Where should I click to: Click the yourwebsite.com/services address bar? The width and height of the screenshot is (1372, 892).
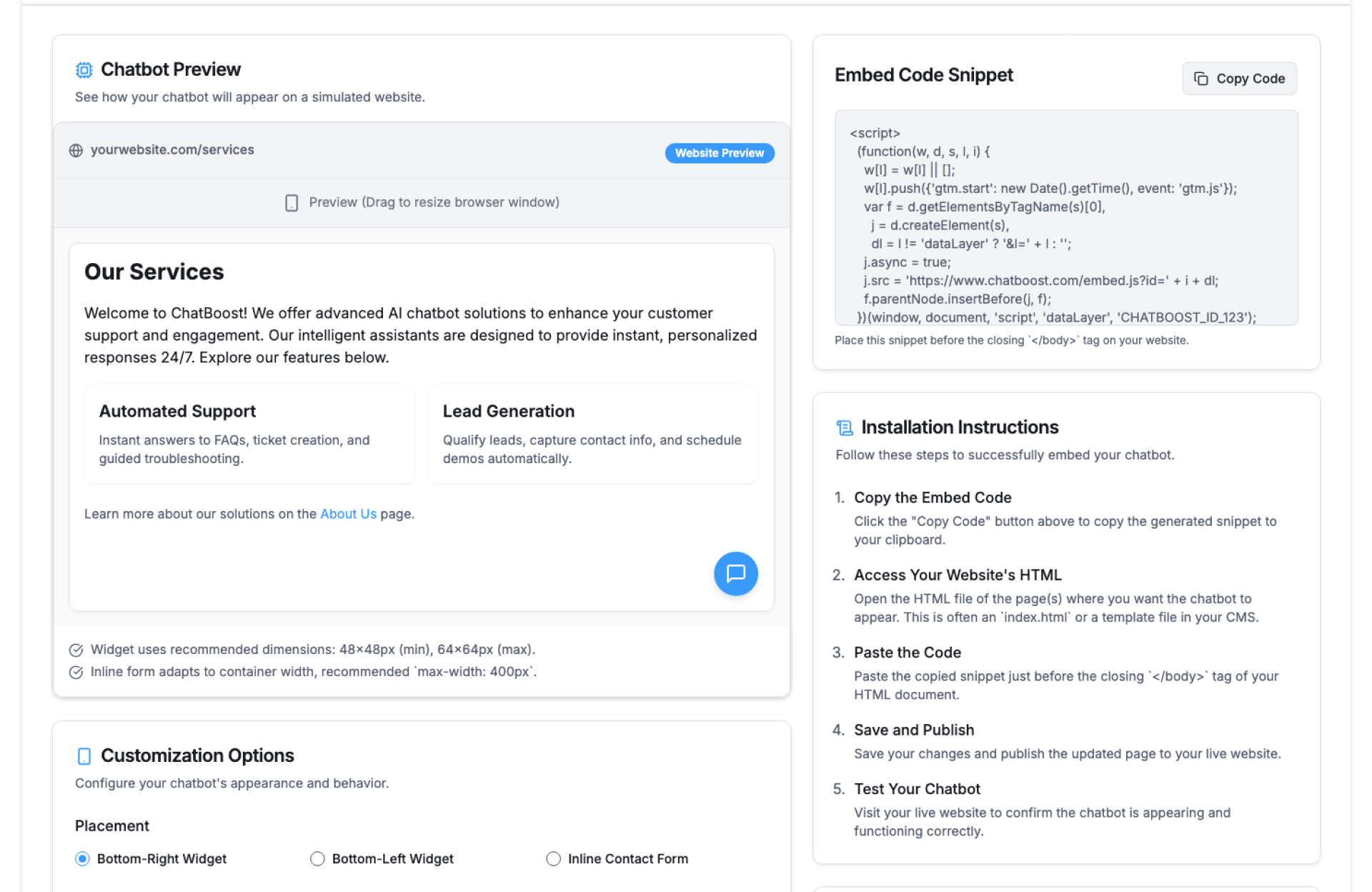(x=172, y=150)
